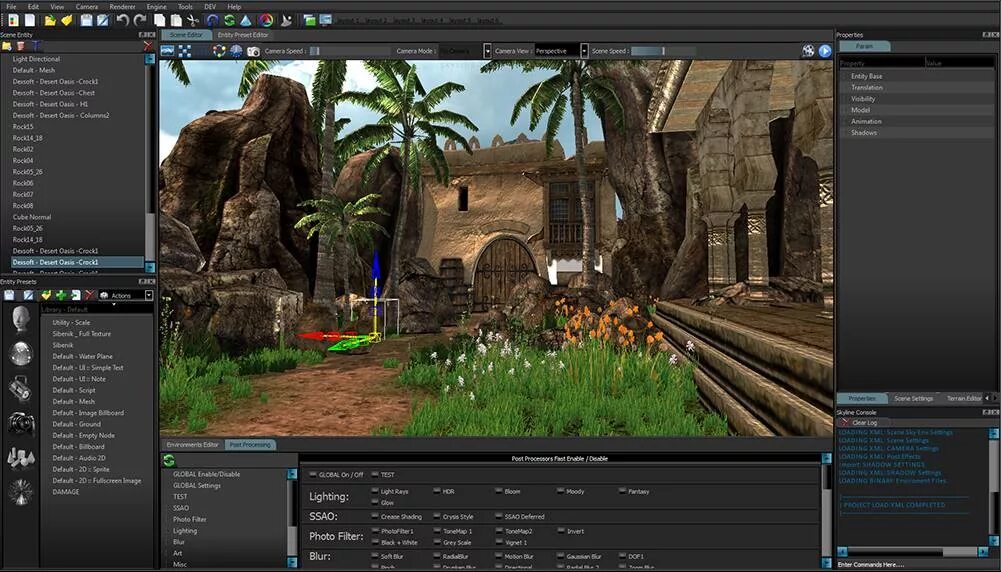This screenshot has height=572, width=1001.
Task: Click the redo arrow icon
Action: click(x=139, y=20)
